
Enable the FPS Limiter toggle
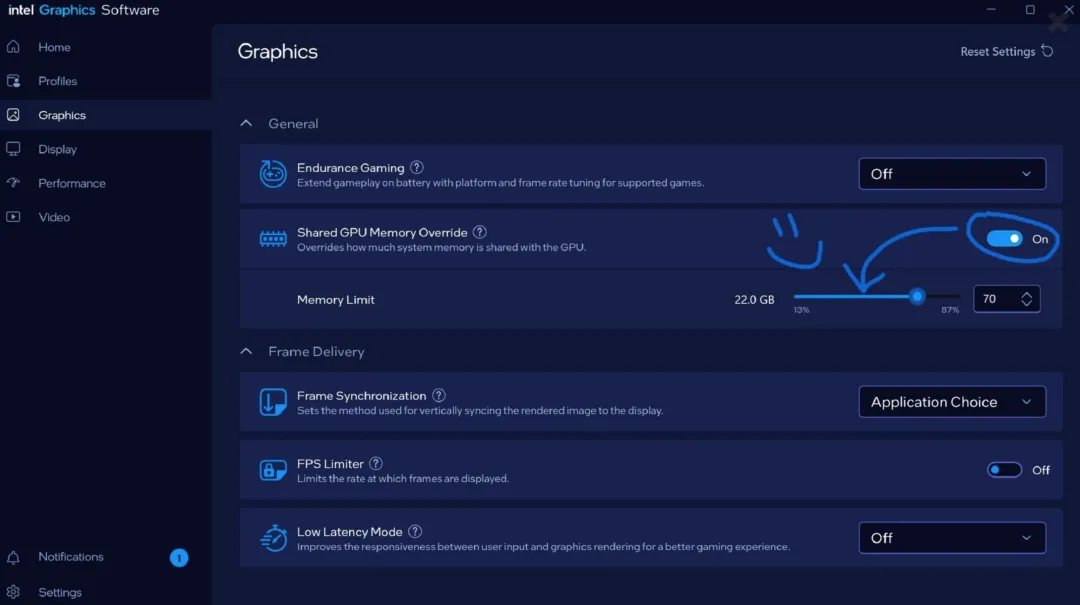[1005, 470]
